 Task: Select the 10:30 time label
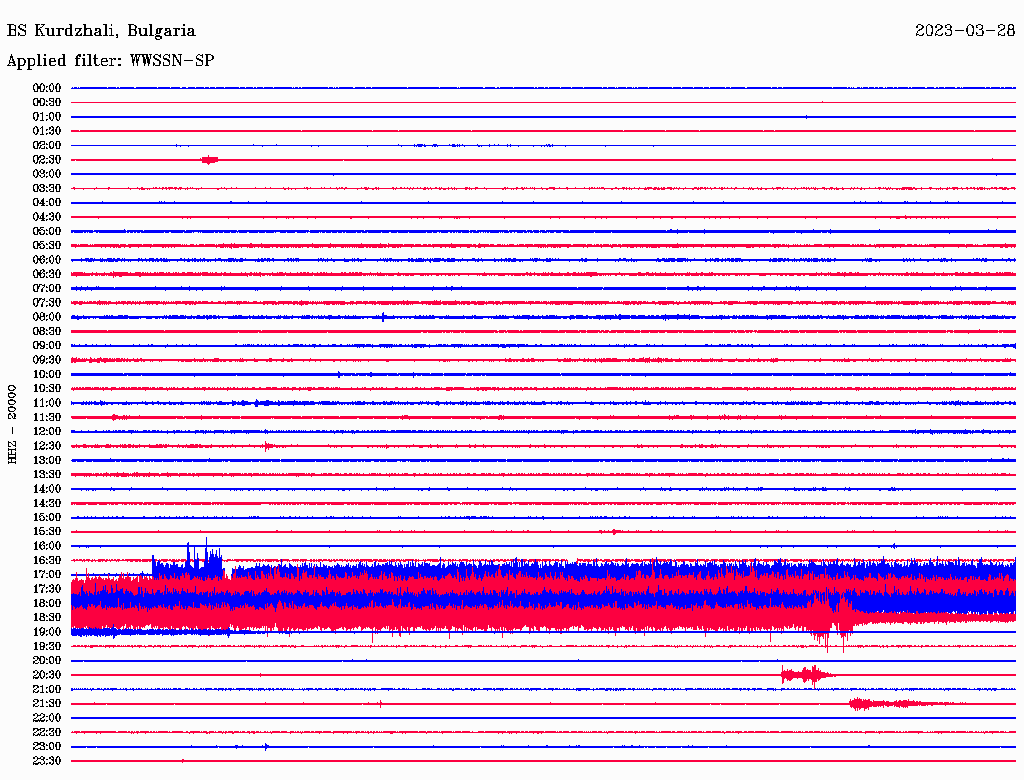pos(47,389)
